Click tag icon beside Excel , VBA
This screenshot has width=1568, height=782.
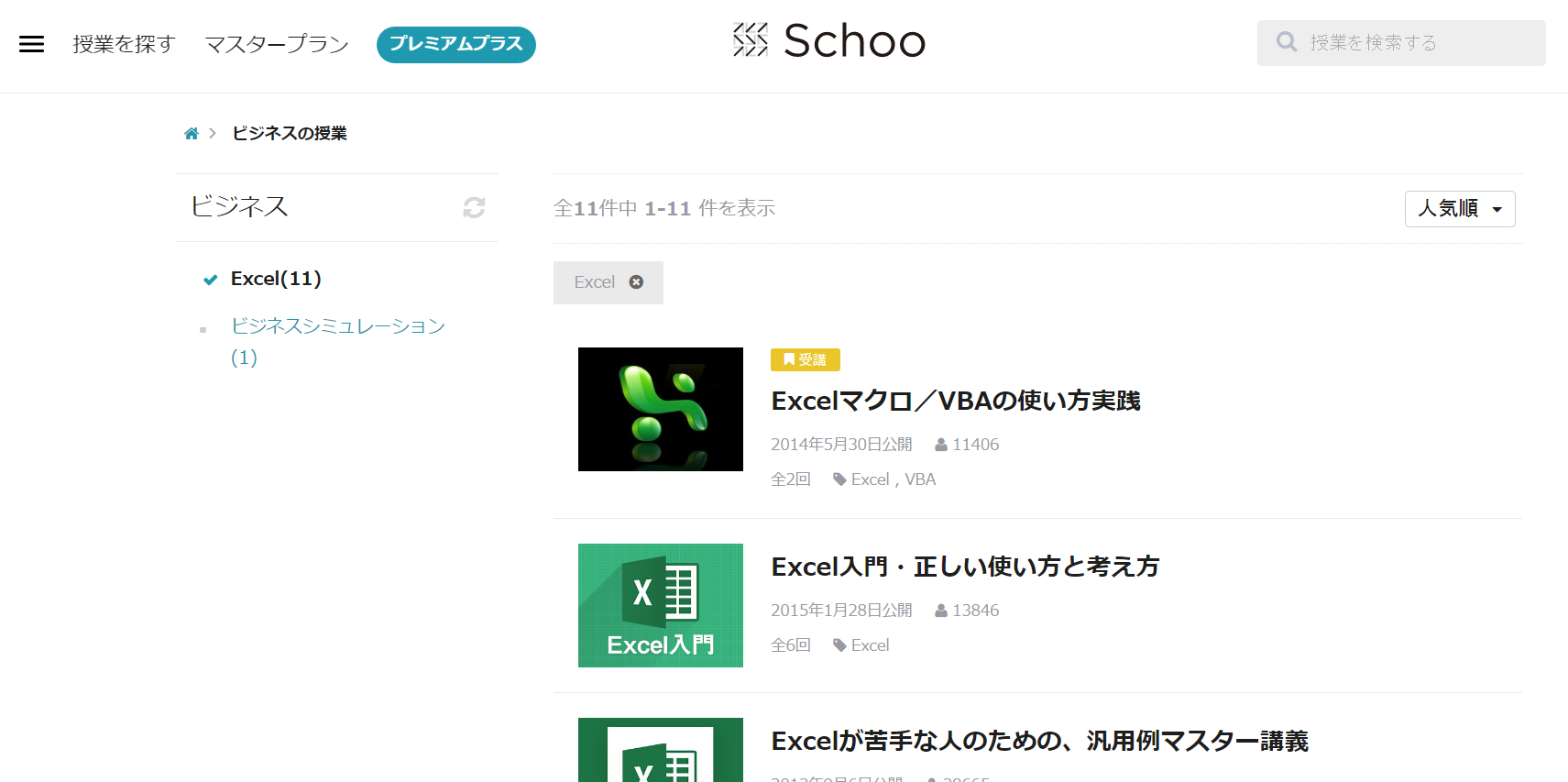839,479
